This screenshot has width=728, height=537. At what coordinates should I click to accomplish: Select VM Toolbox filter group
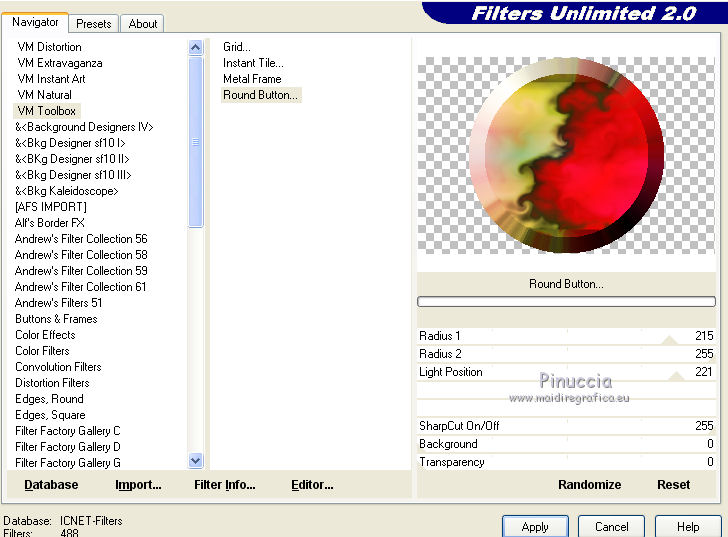coord(46,111)
